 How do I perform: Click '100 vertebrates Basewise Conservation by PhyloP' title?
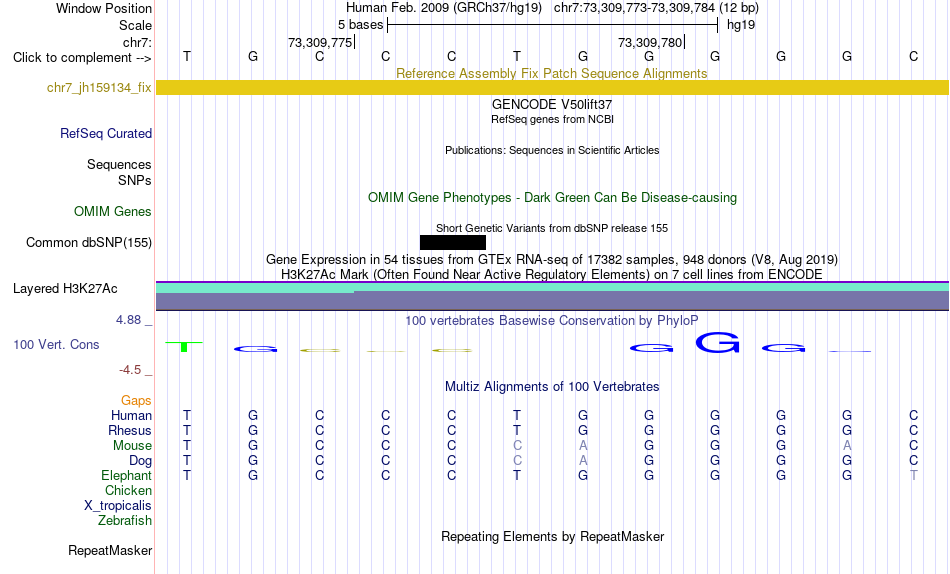[552, 321]
